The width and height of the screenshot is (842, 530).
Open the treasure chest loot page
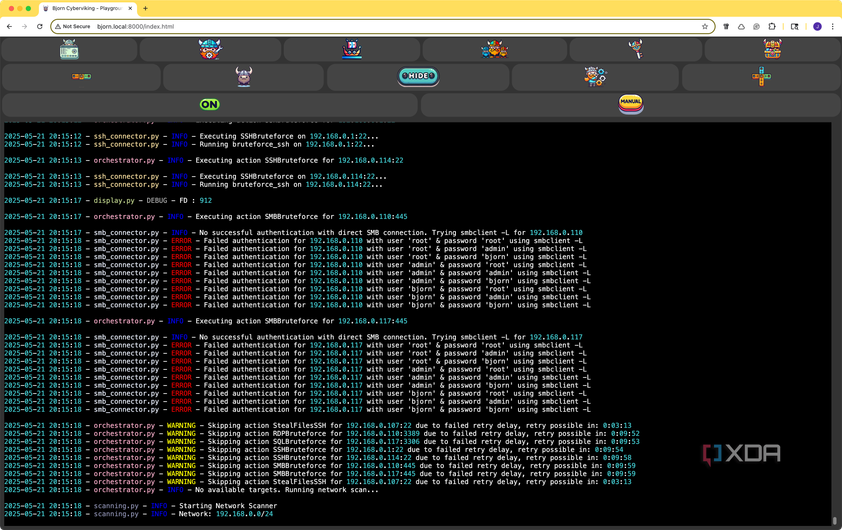tap(772, 49)
